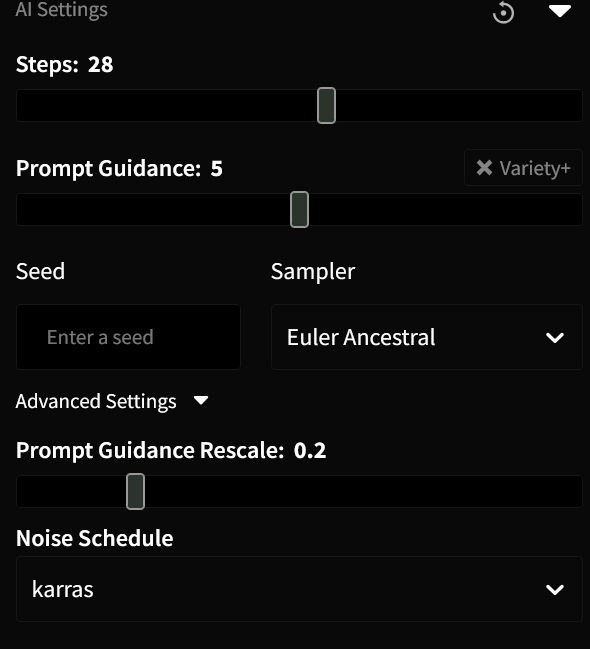Screen dimensions: 590x649
Task: Click the 'Prompt Guidance Rescale: 0.2' label
Action: tap(171, 450)
